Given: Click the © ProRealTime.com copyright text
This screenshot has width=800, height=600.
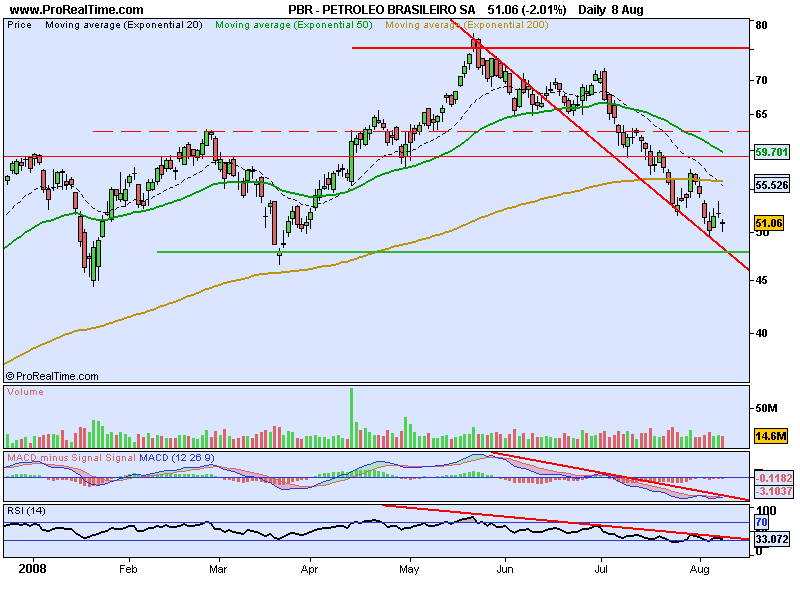Looking at the screenshot, I should coord(52,377).
